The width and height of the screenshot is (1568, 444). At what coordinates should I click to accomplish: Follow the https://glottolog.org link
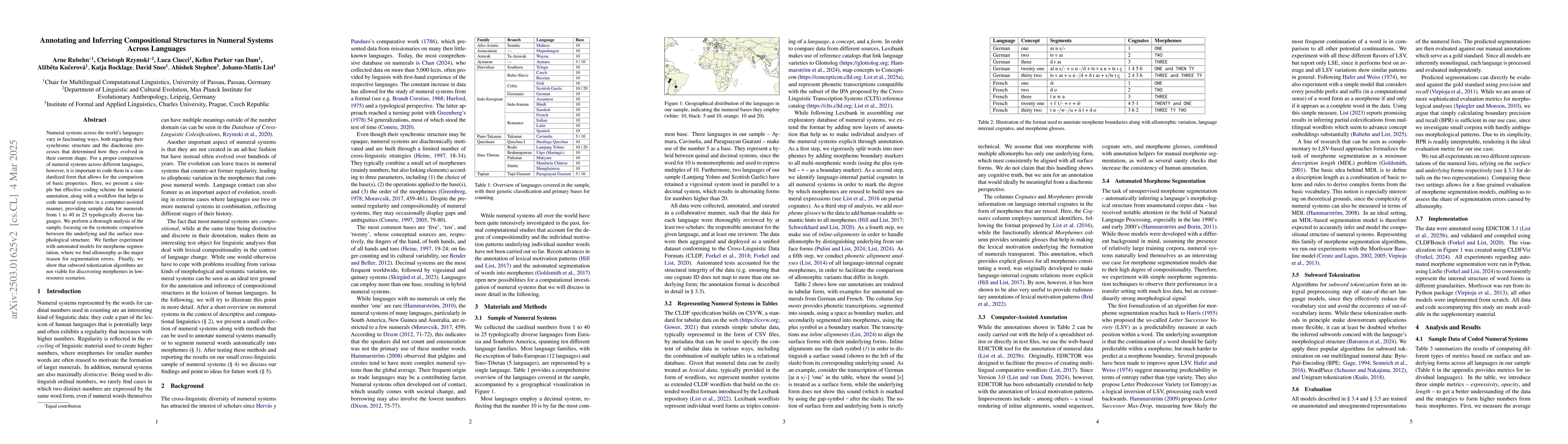[864, 63]
